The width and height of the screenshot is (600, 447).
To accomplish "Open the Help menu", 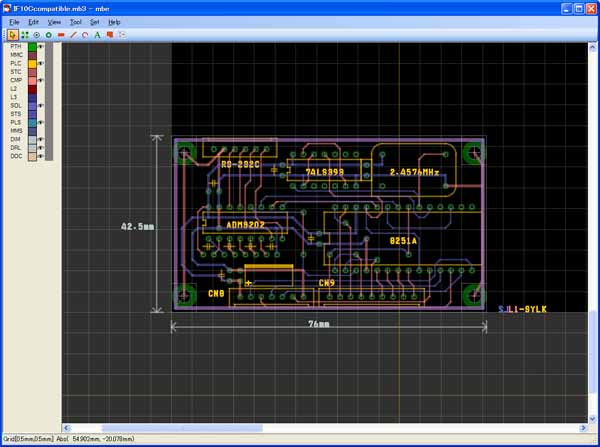I will [114, 22].
